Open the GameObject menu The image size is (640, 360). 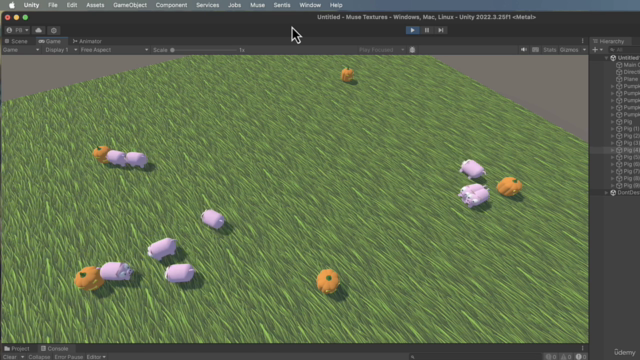(130, 5)
